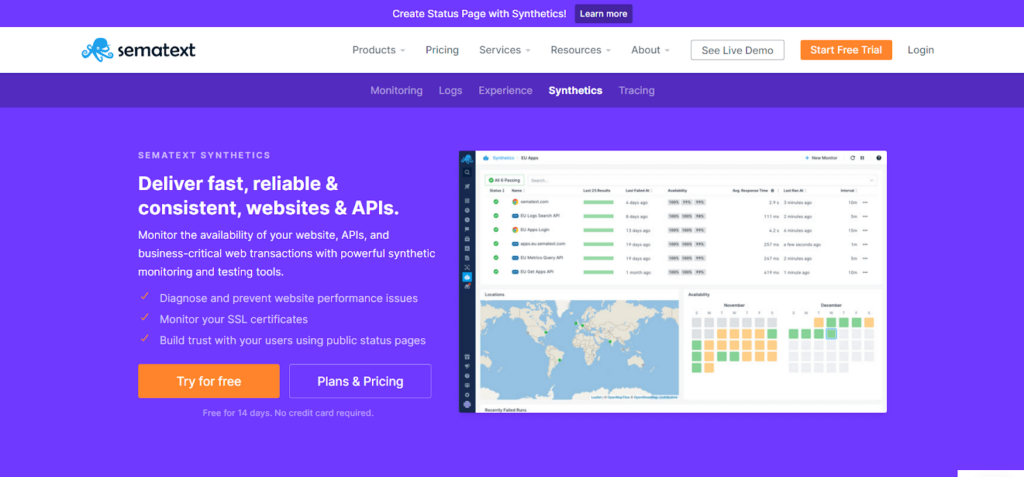Switch to the Monitoring tab
Screen dimensions: 1024x477
tap(396, 90)
